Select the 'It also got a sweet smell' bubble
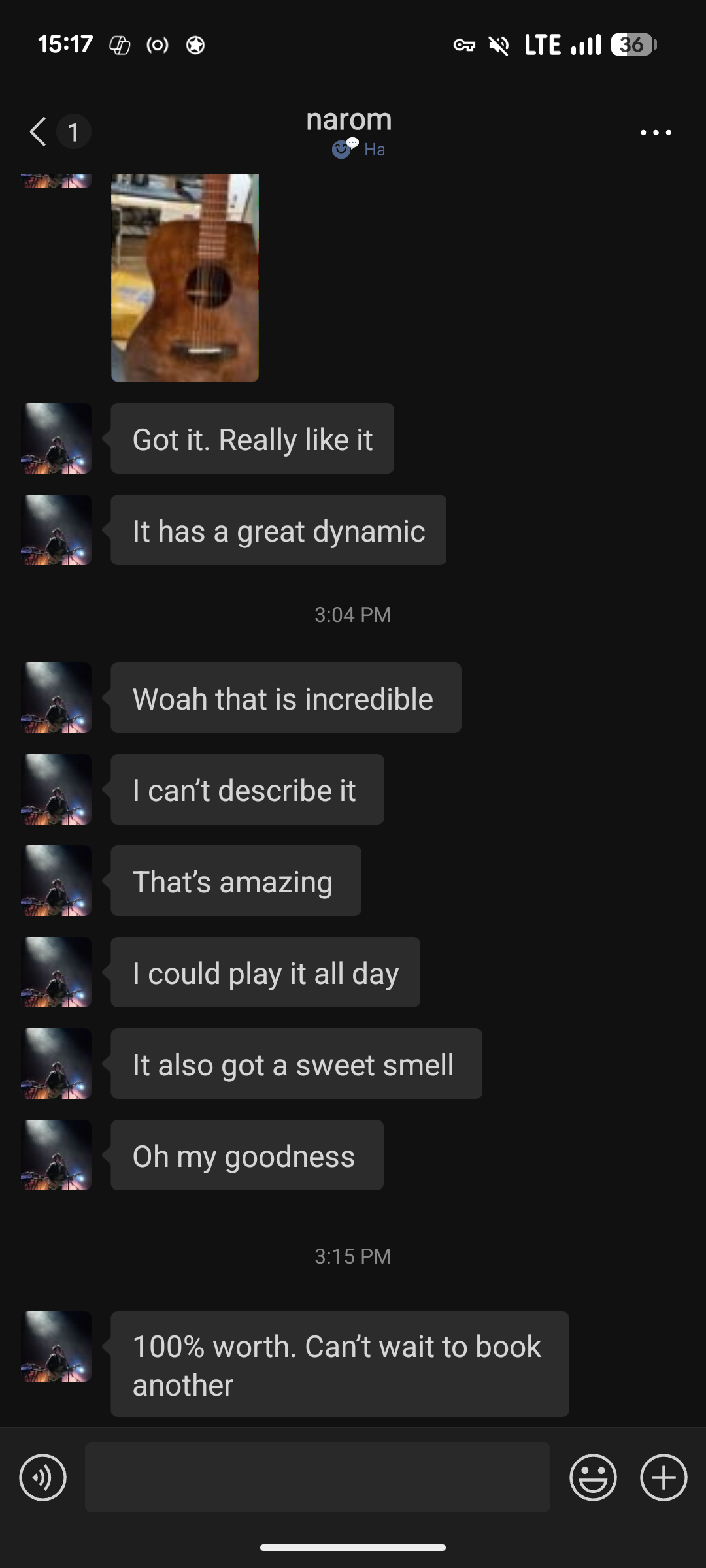Screen dimensions: 706x1568 (x=296, y=1064)
